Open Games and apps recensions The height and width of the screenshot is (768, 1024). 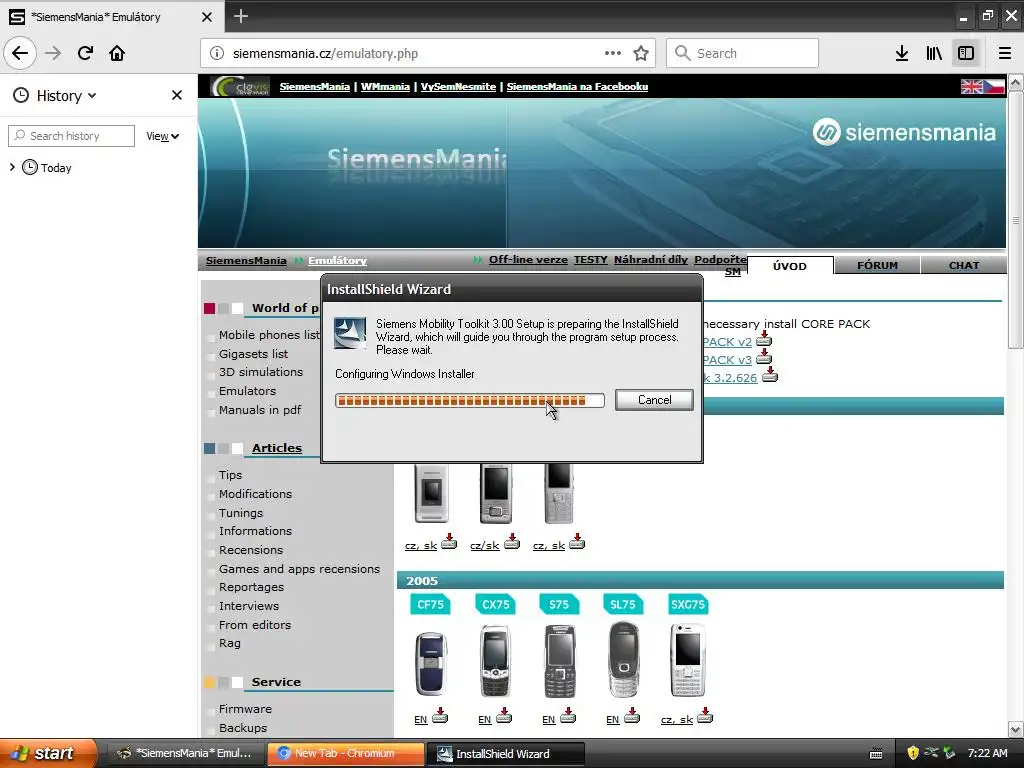tap(299, 569)
